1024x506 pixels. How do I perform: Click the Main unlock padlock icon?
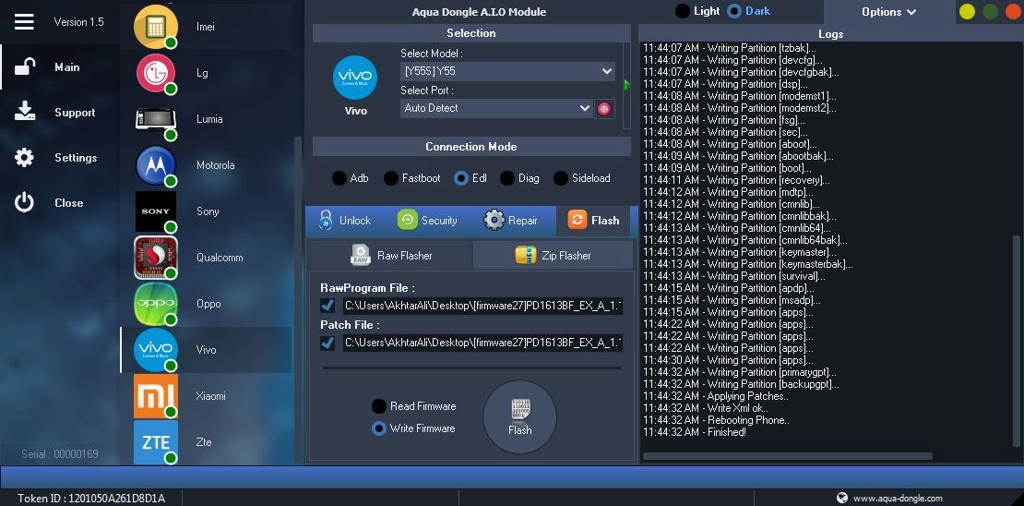coord(24,67)
